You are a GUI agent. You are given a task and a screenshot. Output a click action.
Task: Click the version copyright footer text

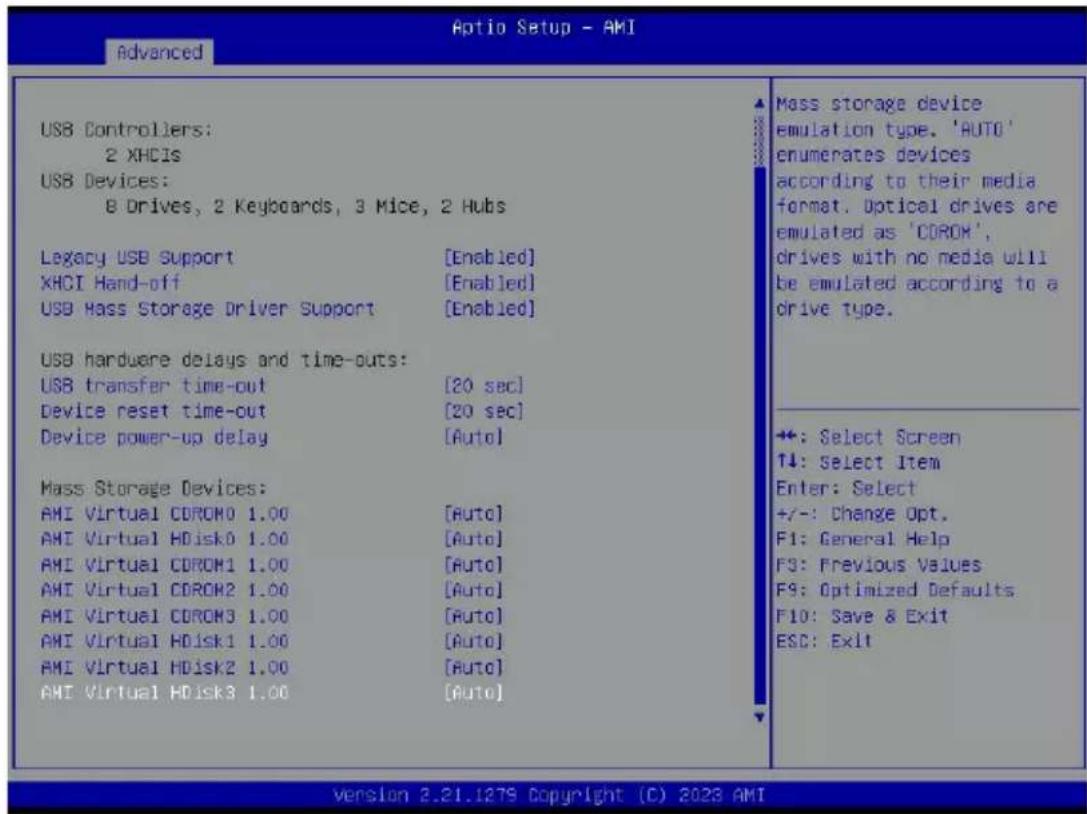pos(549,794)
